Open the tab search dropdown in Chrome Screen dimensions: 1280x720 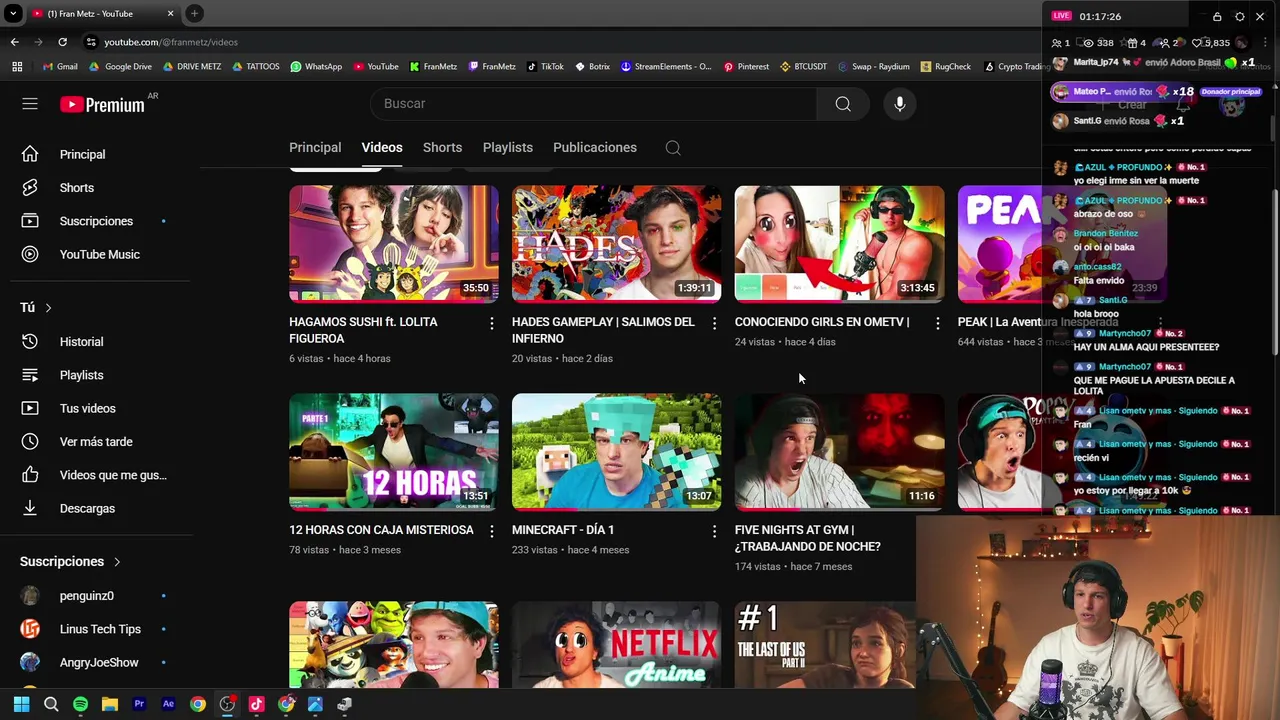13,14
